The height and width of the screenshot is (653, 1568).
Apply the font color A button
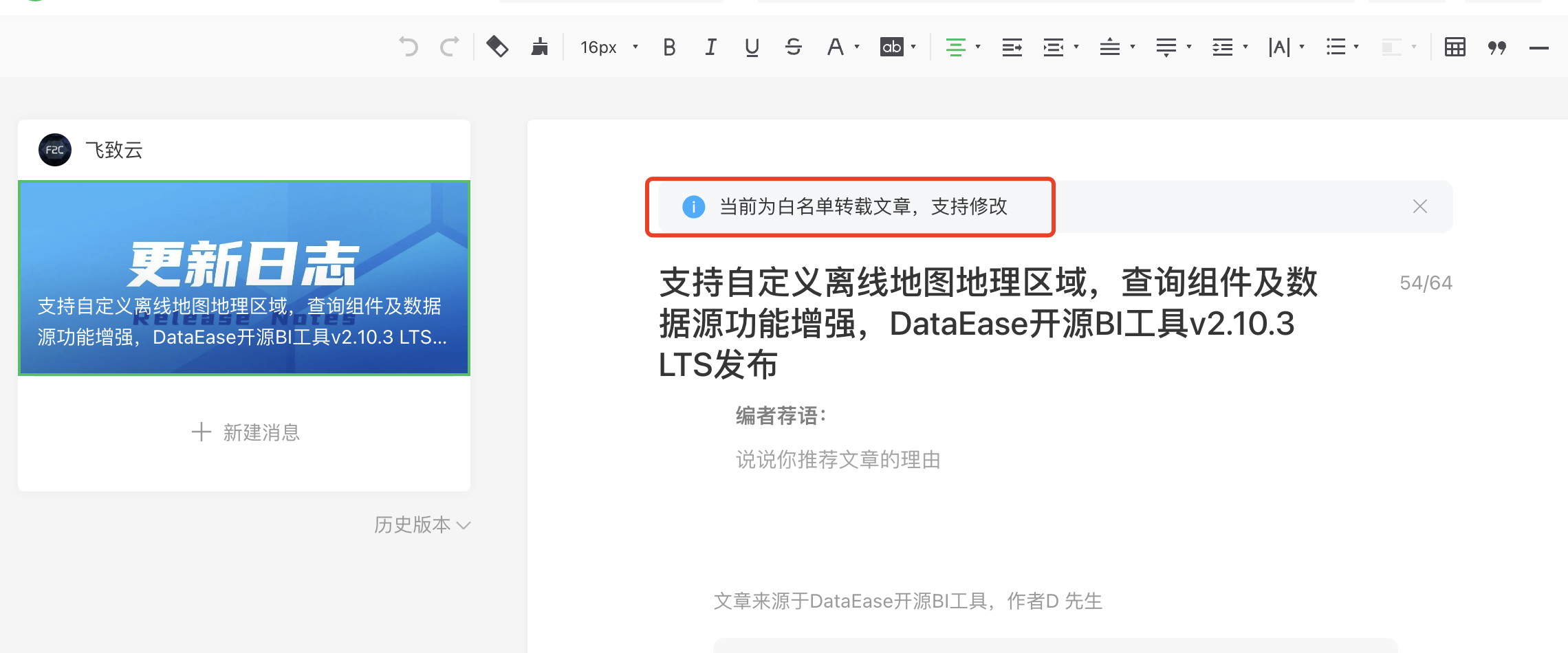click(x=835, y=47)
